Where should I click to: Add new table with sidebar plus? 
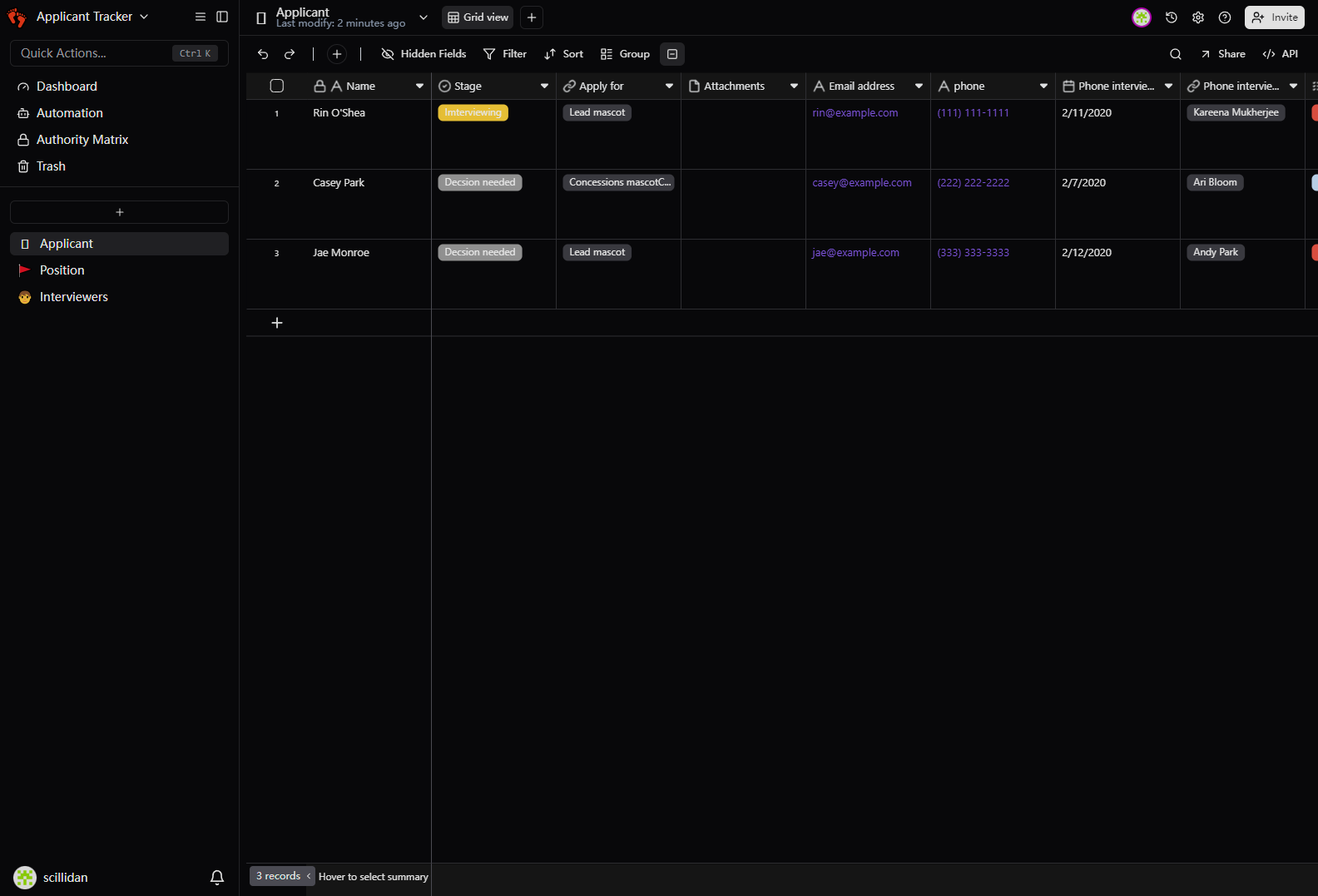[x=119, y=212]
